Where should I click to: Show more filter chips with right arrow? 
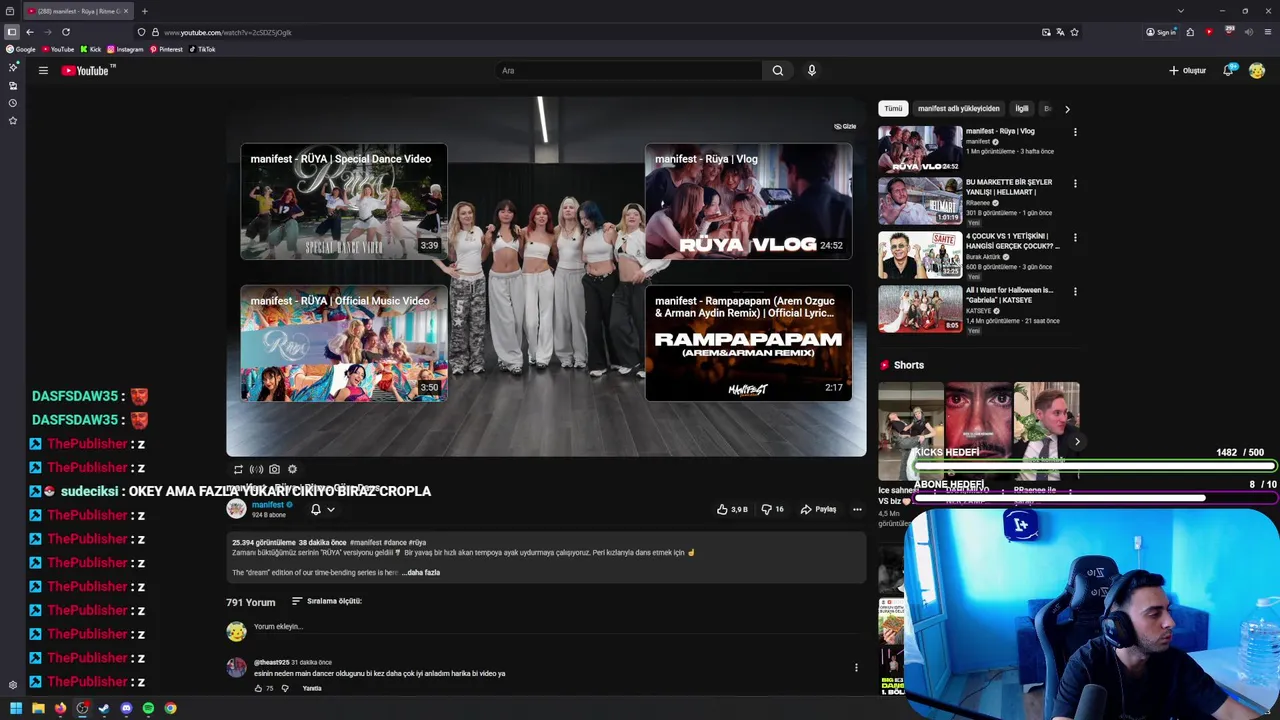1067,109
